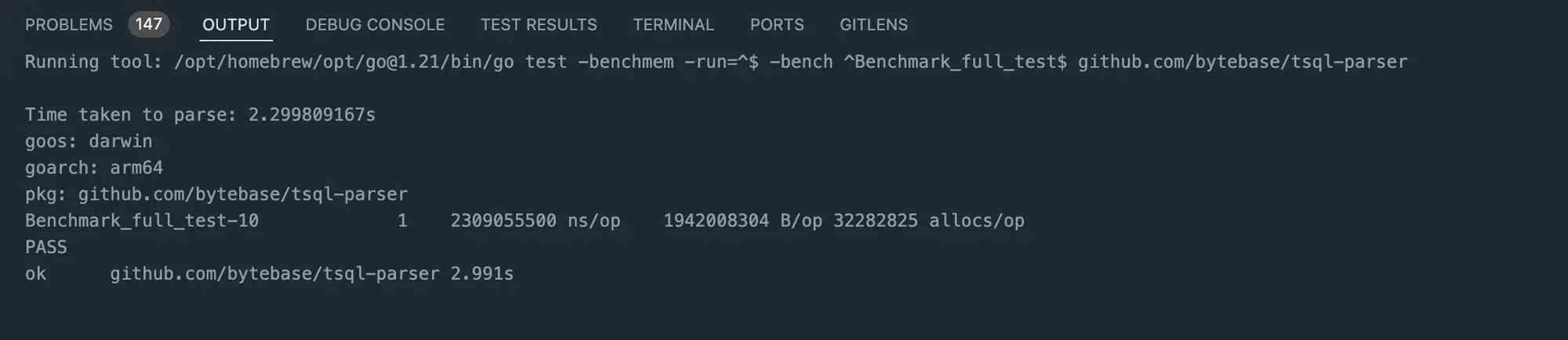Click the 'goos: darwin' output line
The height and width of the screenshot is (340, 1568).
click(89, 142)
